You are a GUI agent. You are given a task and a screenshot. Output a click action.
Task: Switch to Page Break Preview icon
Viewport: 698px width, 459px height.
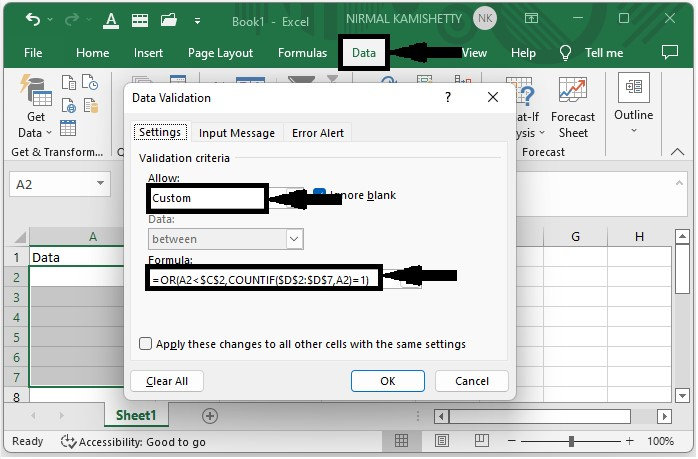pos(481,441)
